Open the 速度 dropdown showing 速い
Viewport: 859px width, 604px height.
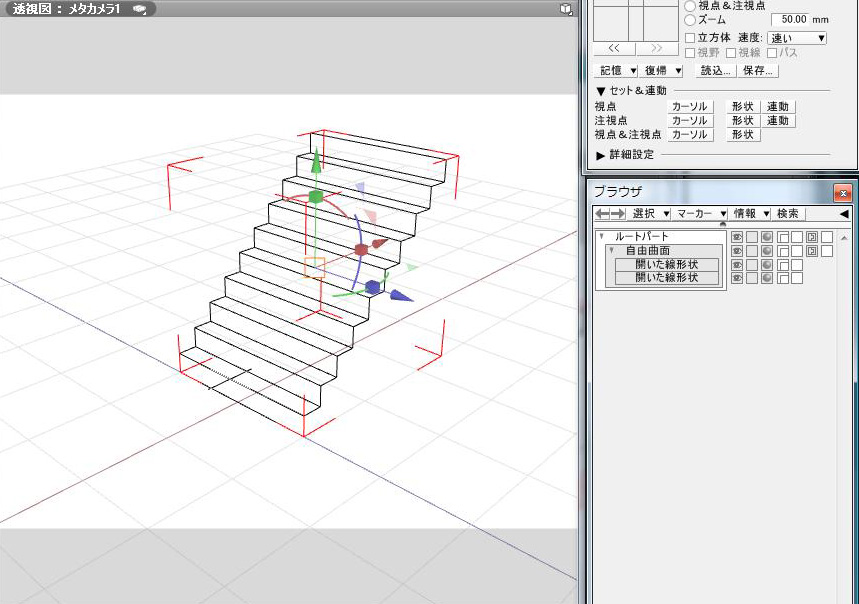[797, 38]
